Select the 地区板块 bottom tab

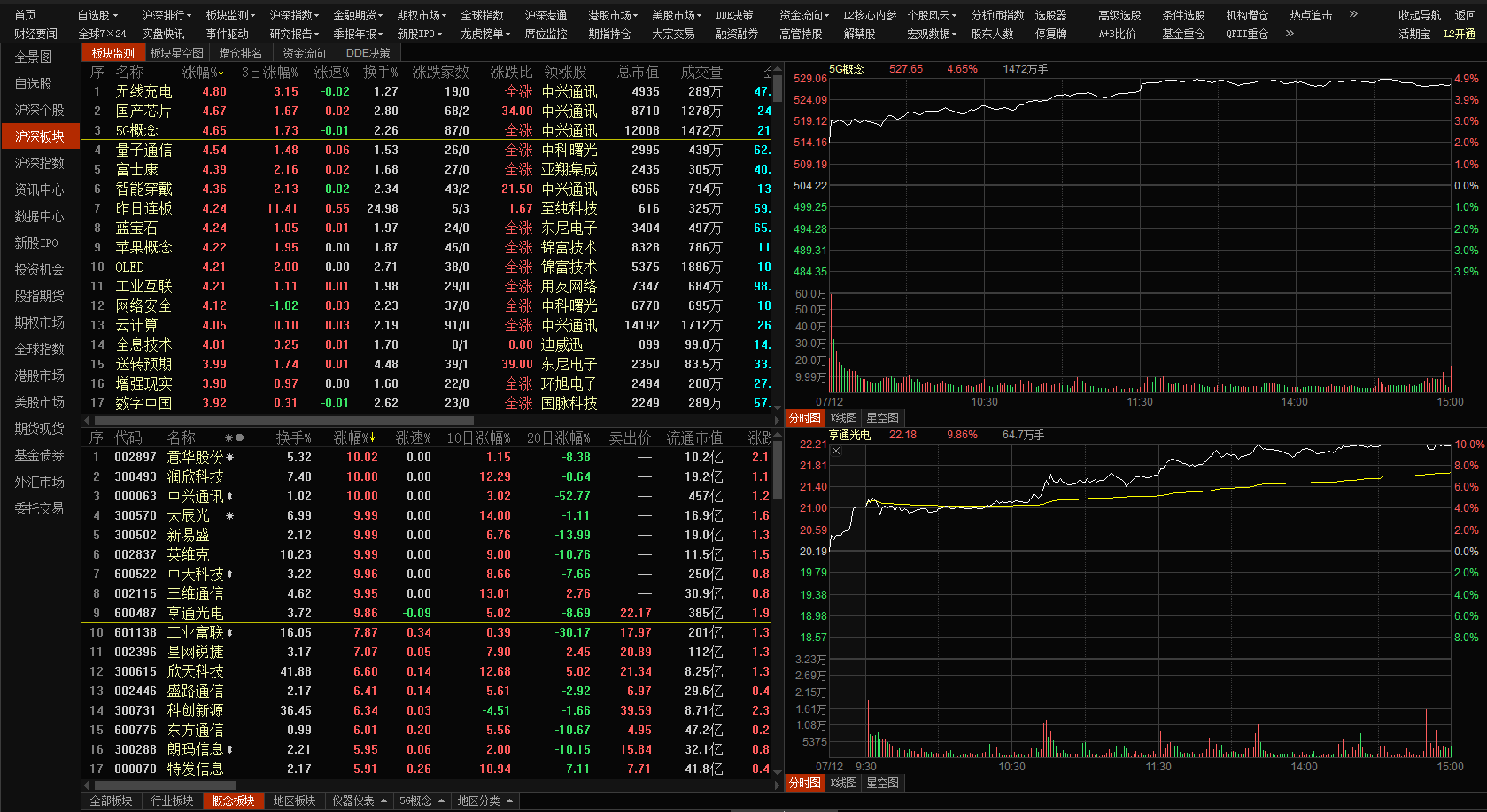295,800
